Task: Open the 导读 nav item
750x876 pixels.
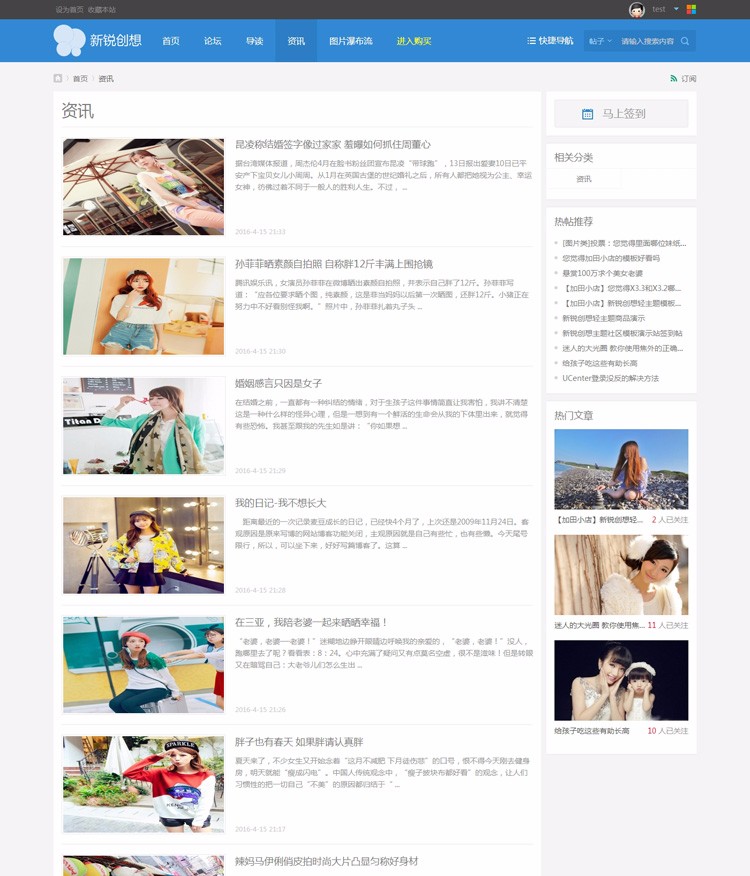Action: click(x=254, y=41)
